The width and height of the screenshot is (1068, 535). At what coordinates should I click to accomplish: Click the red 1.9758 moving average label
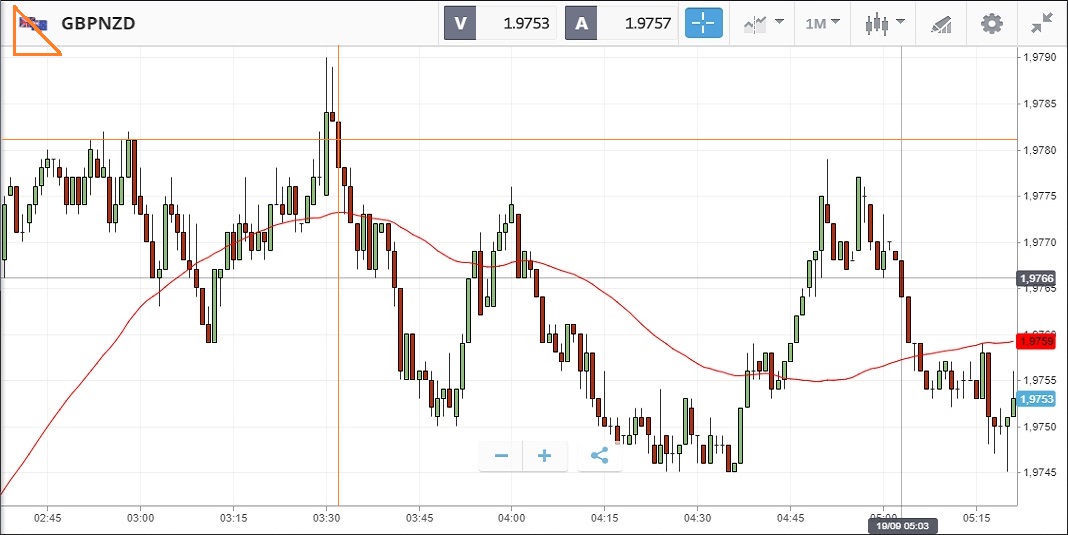[x=1036, y=341]
